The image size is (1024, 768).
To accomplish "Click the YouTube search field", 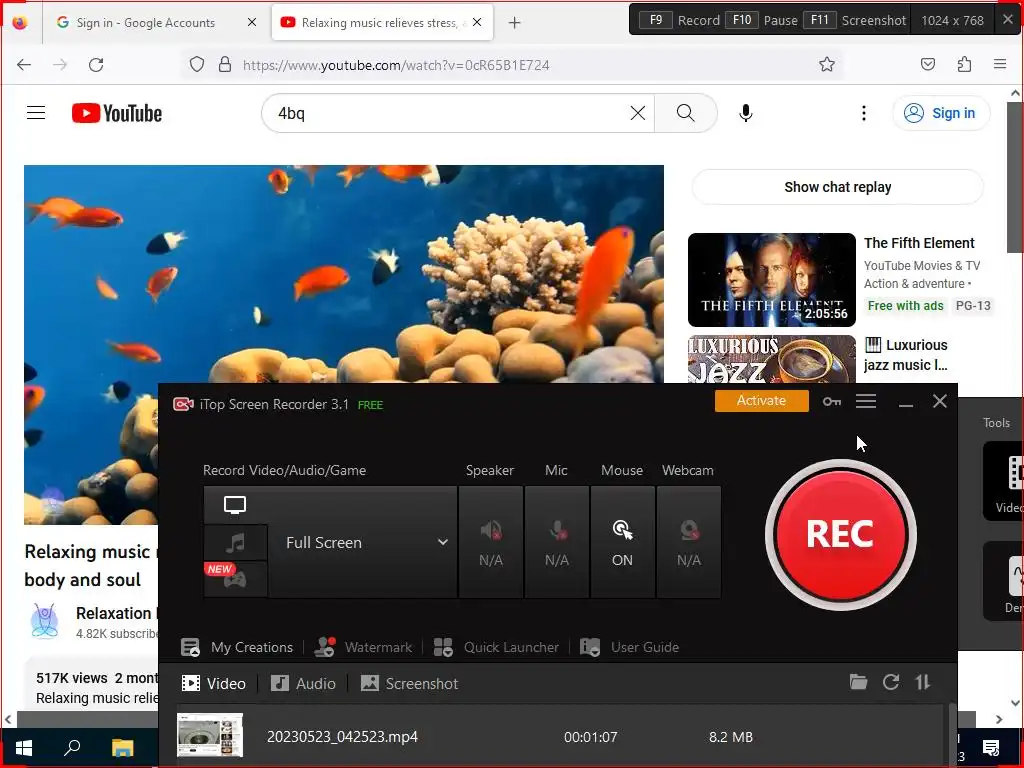I will click(x=451, y=113).
